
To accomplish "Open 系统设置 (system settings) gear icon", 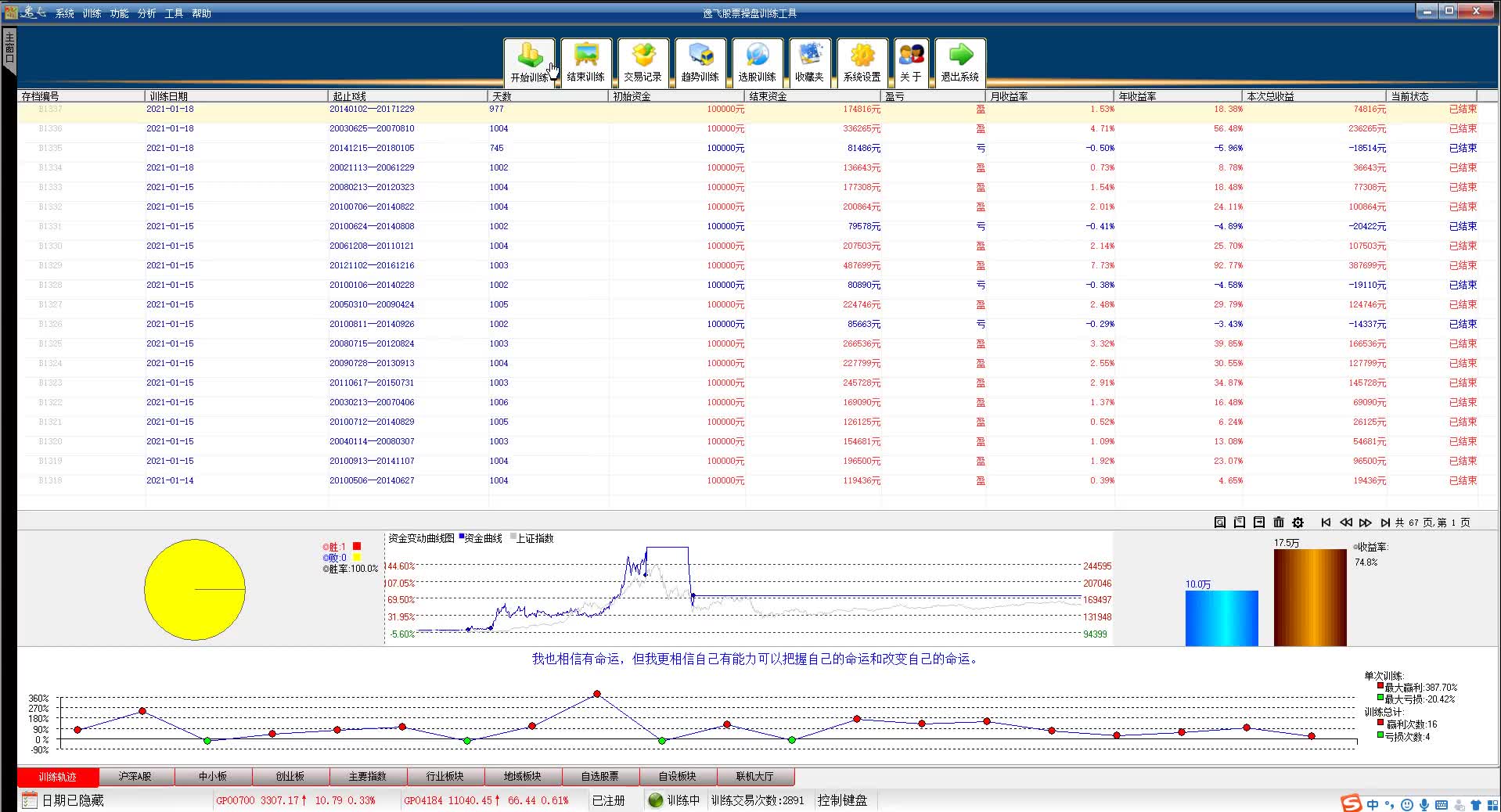I will tap(862, 62).
